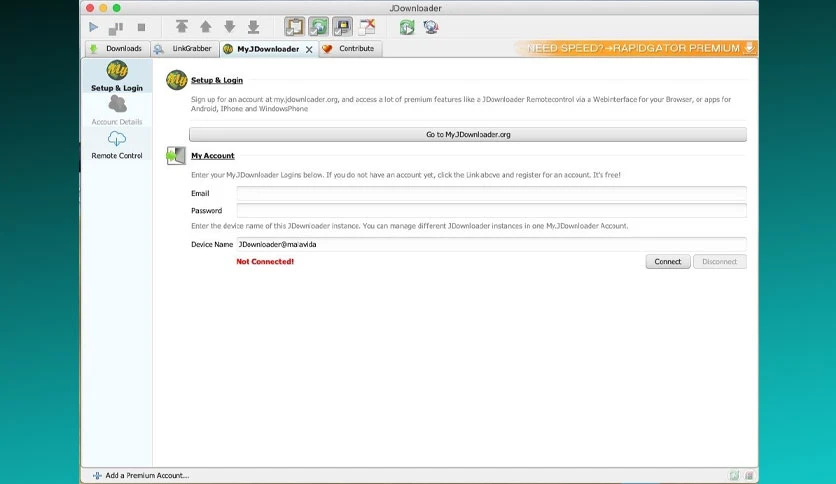Move selection to top arrow icon
The width and height of the screenshot is (836, 484).
[182, 27]
